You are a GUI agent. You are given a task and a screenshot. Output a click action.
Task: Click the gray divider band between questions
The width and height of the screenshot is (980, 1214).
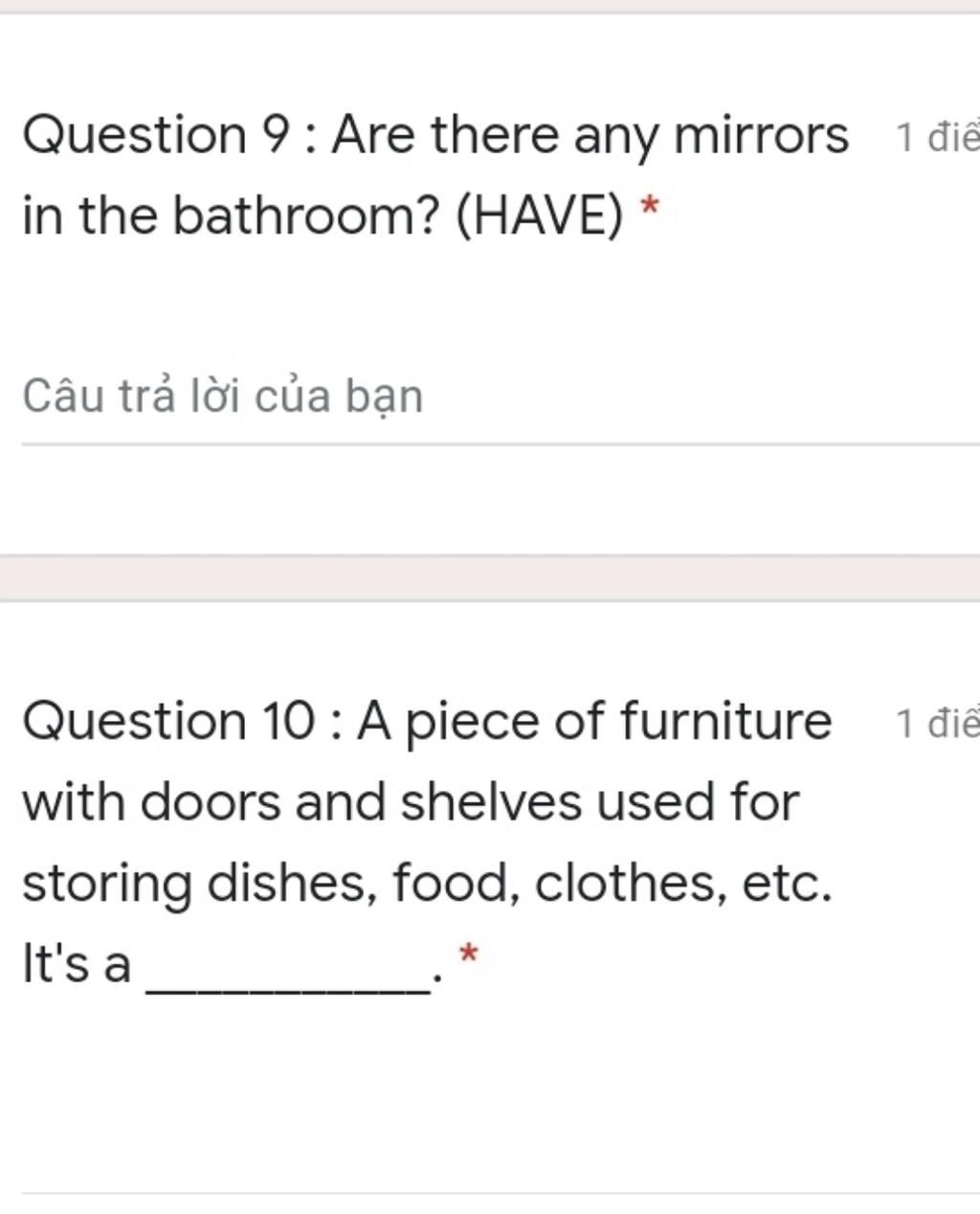[x=490, y=578]
